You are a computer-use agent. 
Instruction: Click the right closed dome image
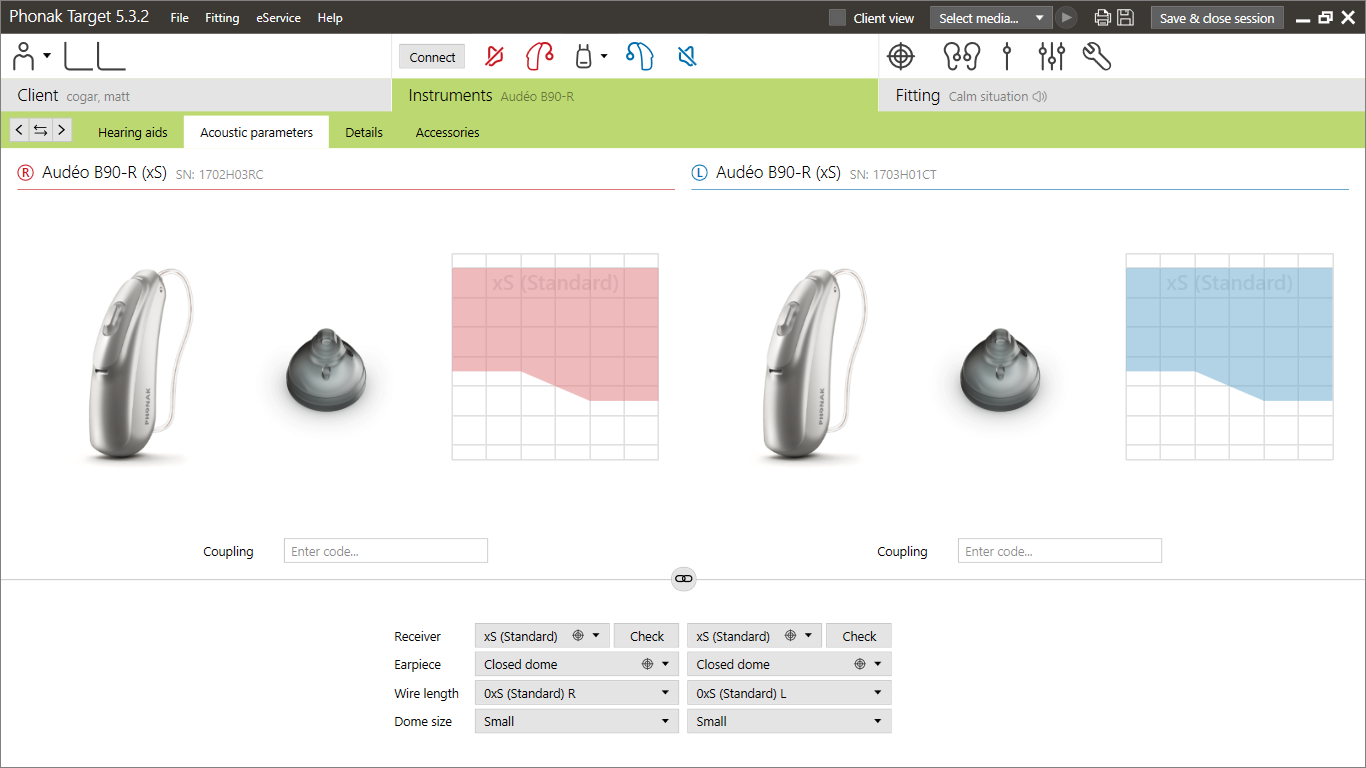pyautogui.click(x=326, y=372)
